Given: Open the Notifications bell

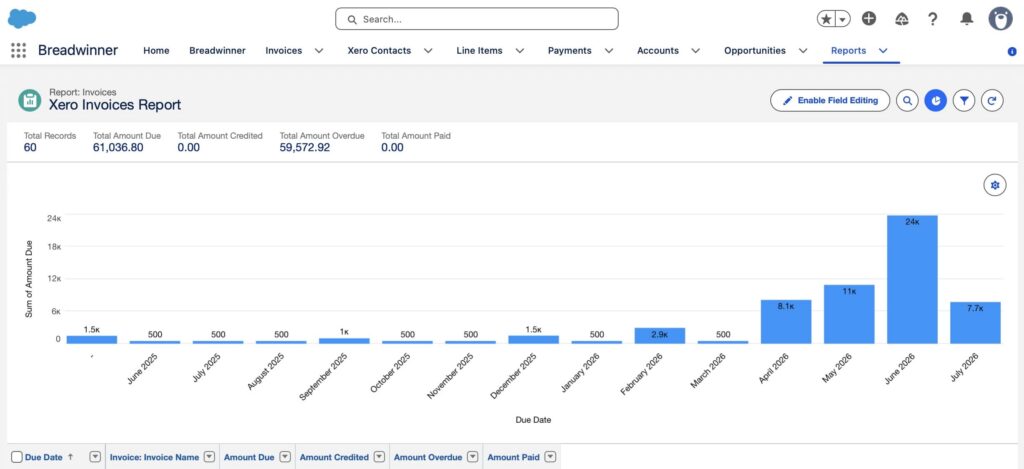Looking at the screenshot, I should click(x=967, y=19).
